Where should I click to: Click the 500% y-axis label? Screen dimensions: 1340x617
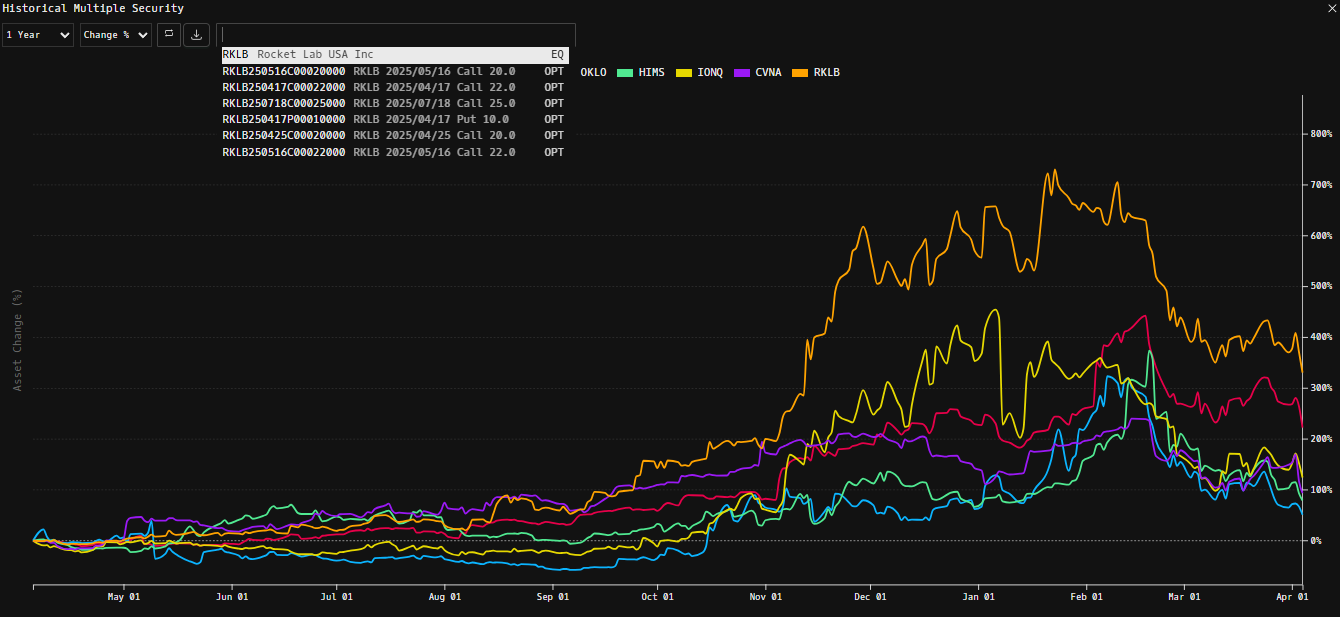pos(1320,286)
